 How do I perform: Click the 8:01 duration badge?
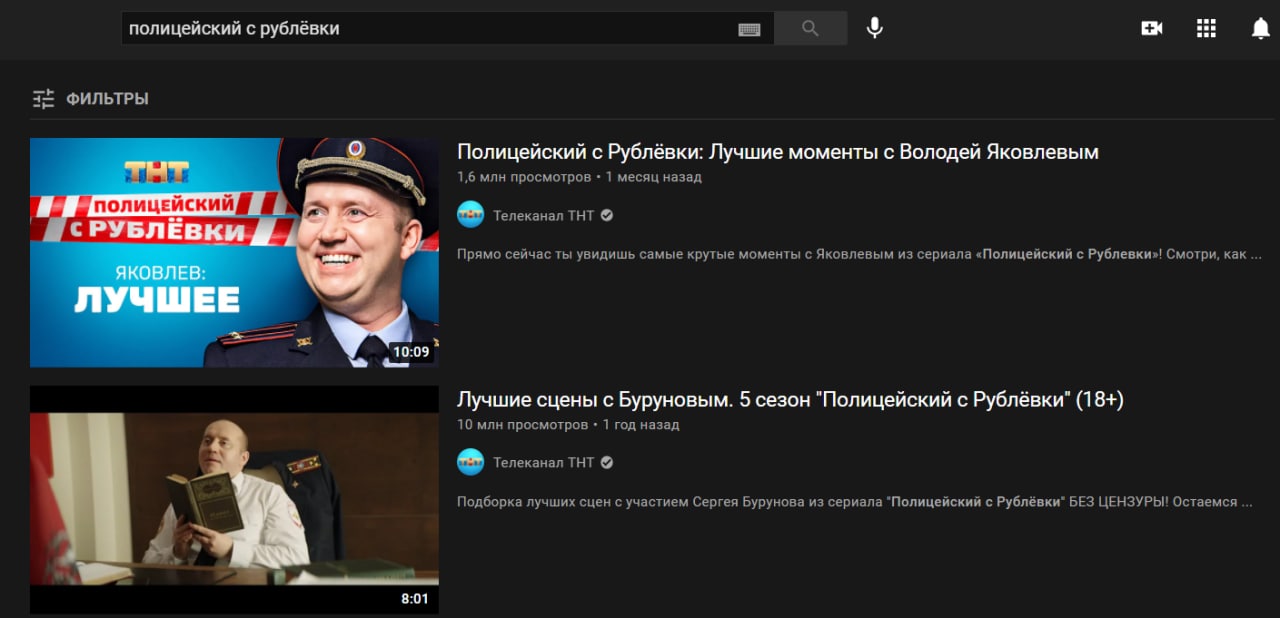pyautogui.click(x=414, y=599)
